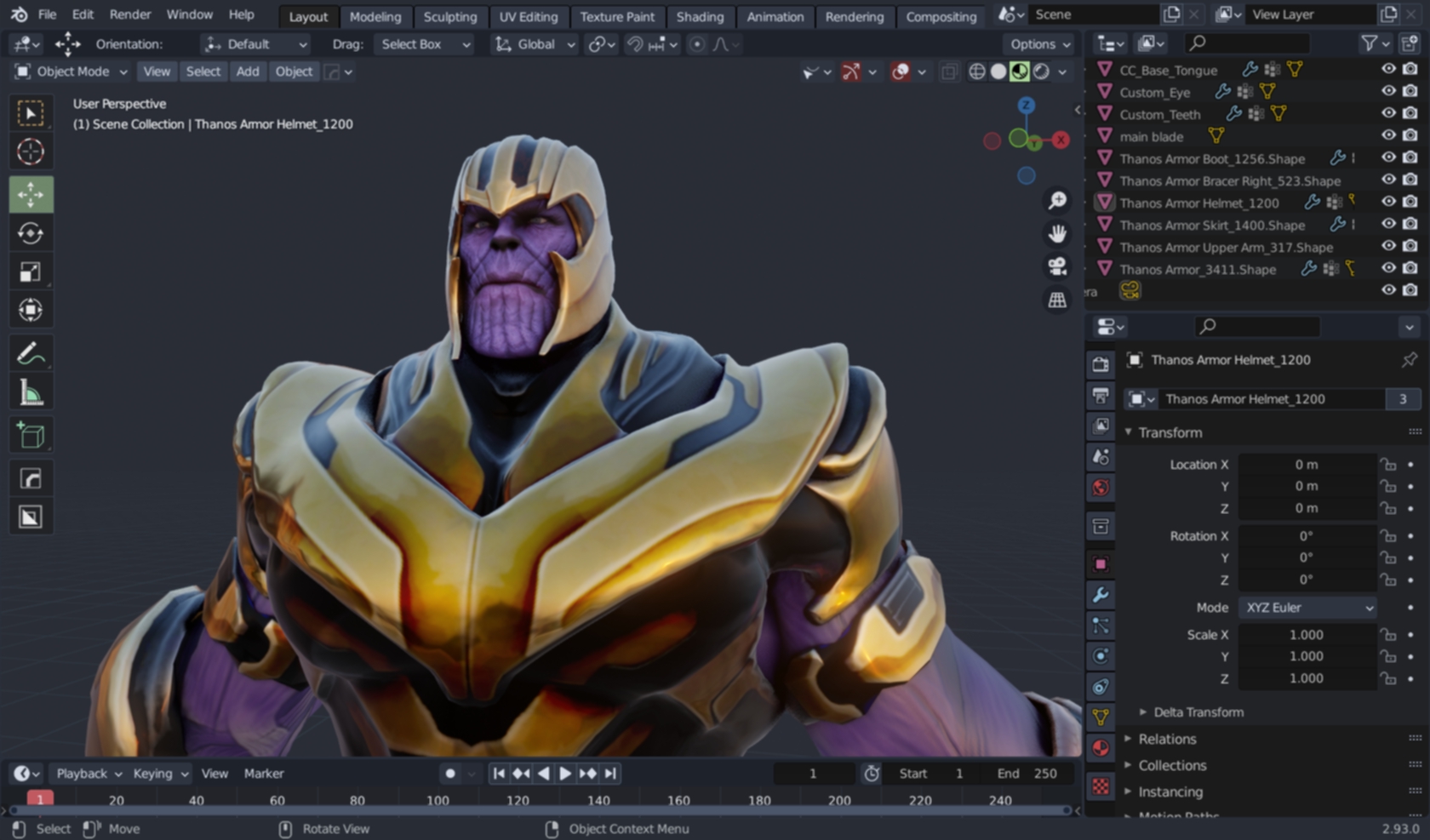Enable rendered viewport shading
Screen dimensions: 1430x840
(1040, 71)
